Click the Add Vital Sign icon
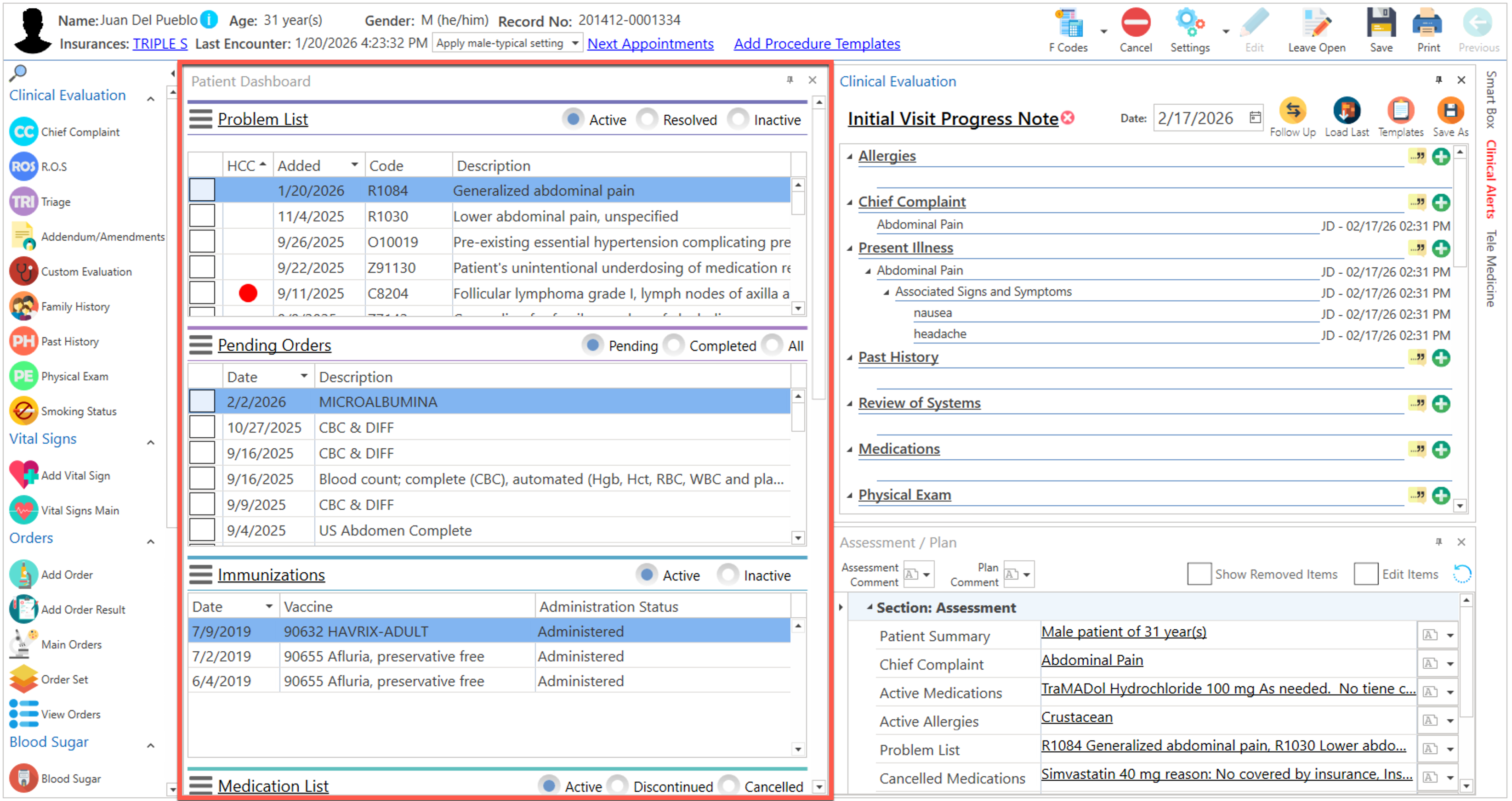 25,475
